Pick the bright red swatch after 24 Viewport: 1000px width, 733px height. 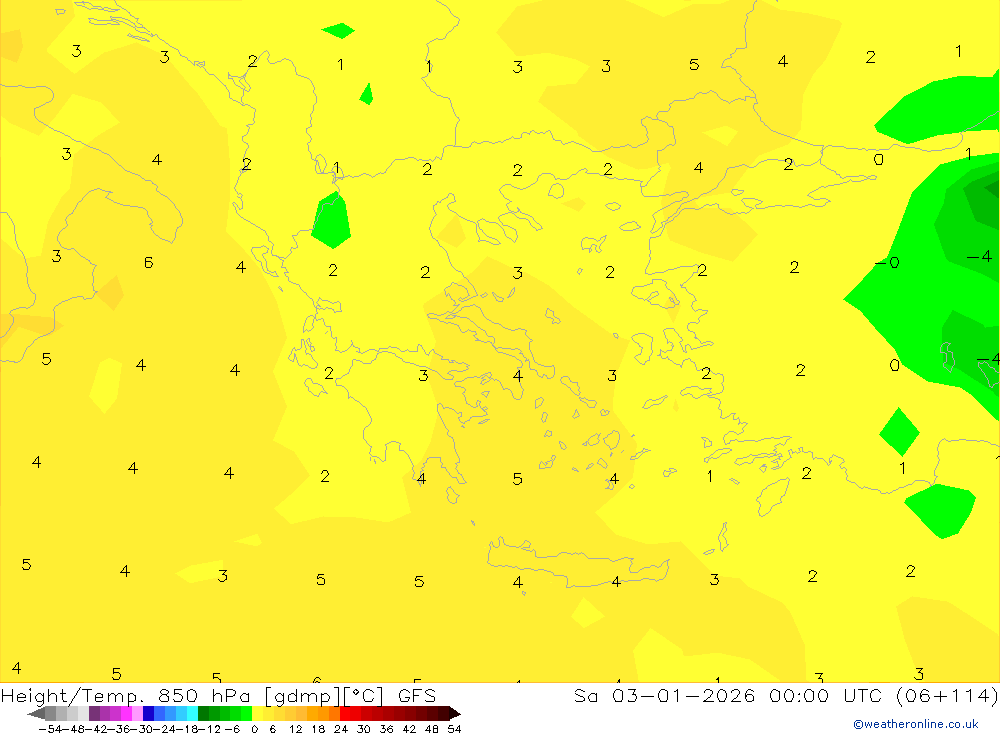coord(345,713)
